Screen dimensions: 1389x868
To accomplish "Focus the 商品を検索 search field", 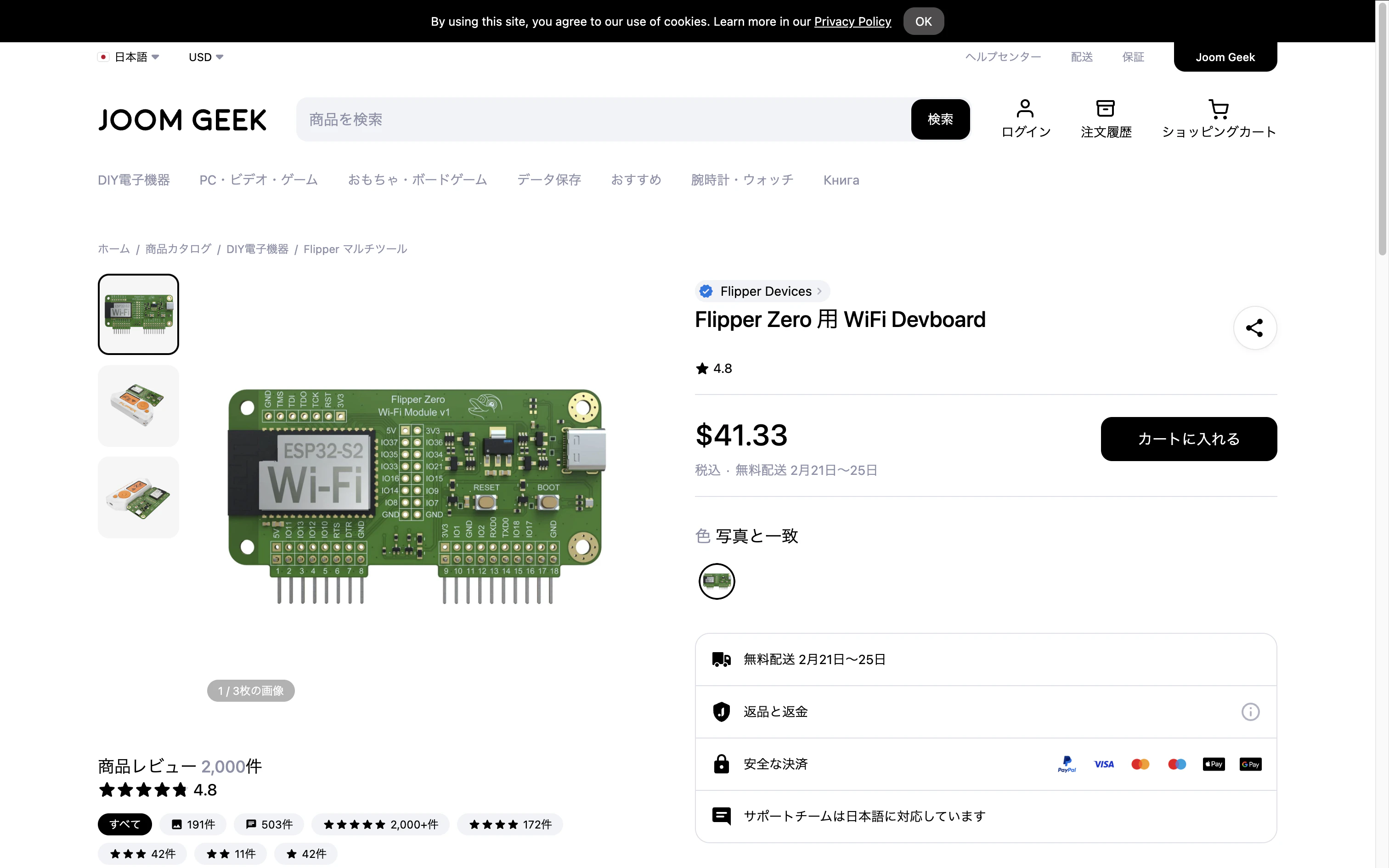I will click(x=604, y=119).
